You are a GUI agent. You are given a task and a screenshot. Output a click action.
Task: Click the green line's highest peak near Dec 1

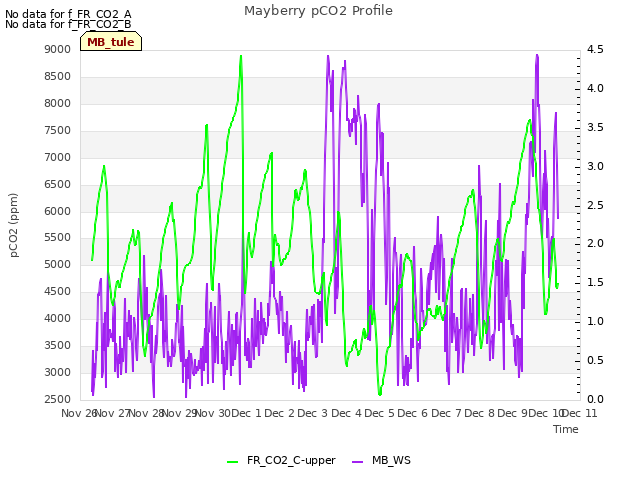point(241,56)
